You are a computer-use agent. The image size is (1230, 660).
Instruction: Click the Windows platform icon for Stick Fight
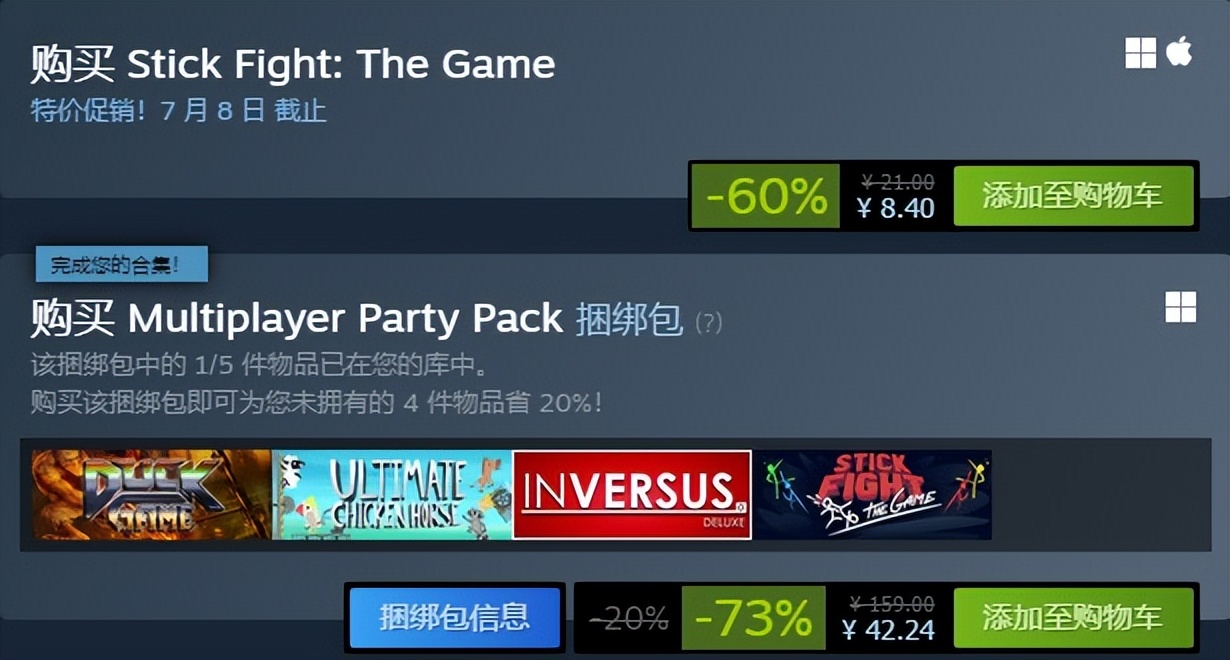coord(1140,53)
